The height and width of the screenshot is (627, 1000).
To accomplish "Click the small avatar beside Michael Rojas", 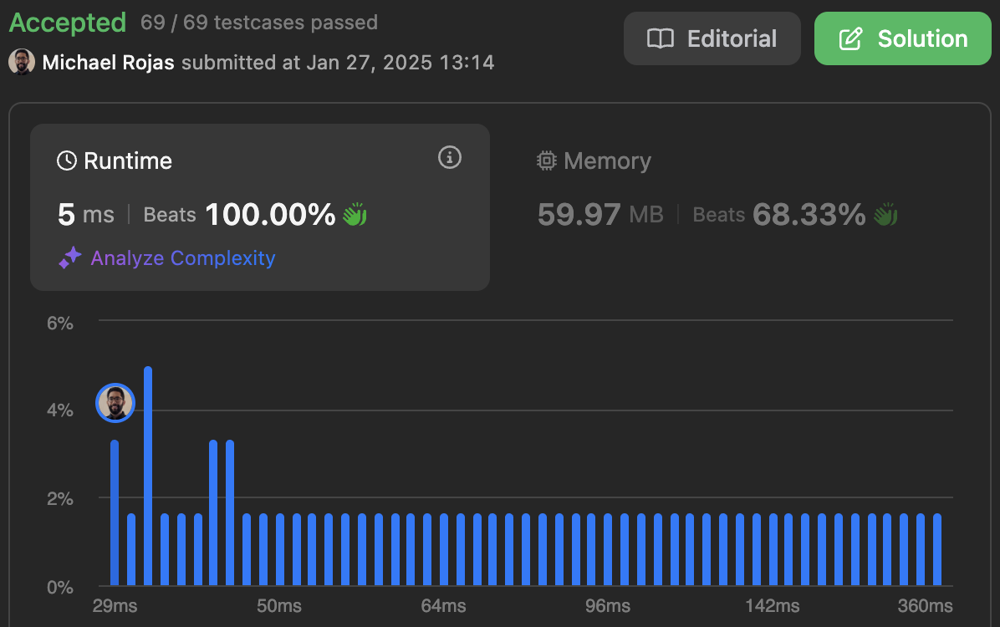I will [21, 62].
